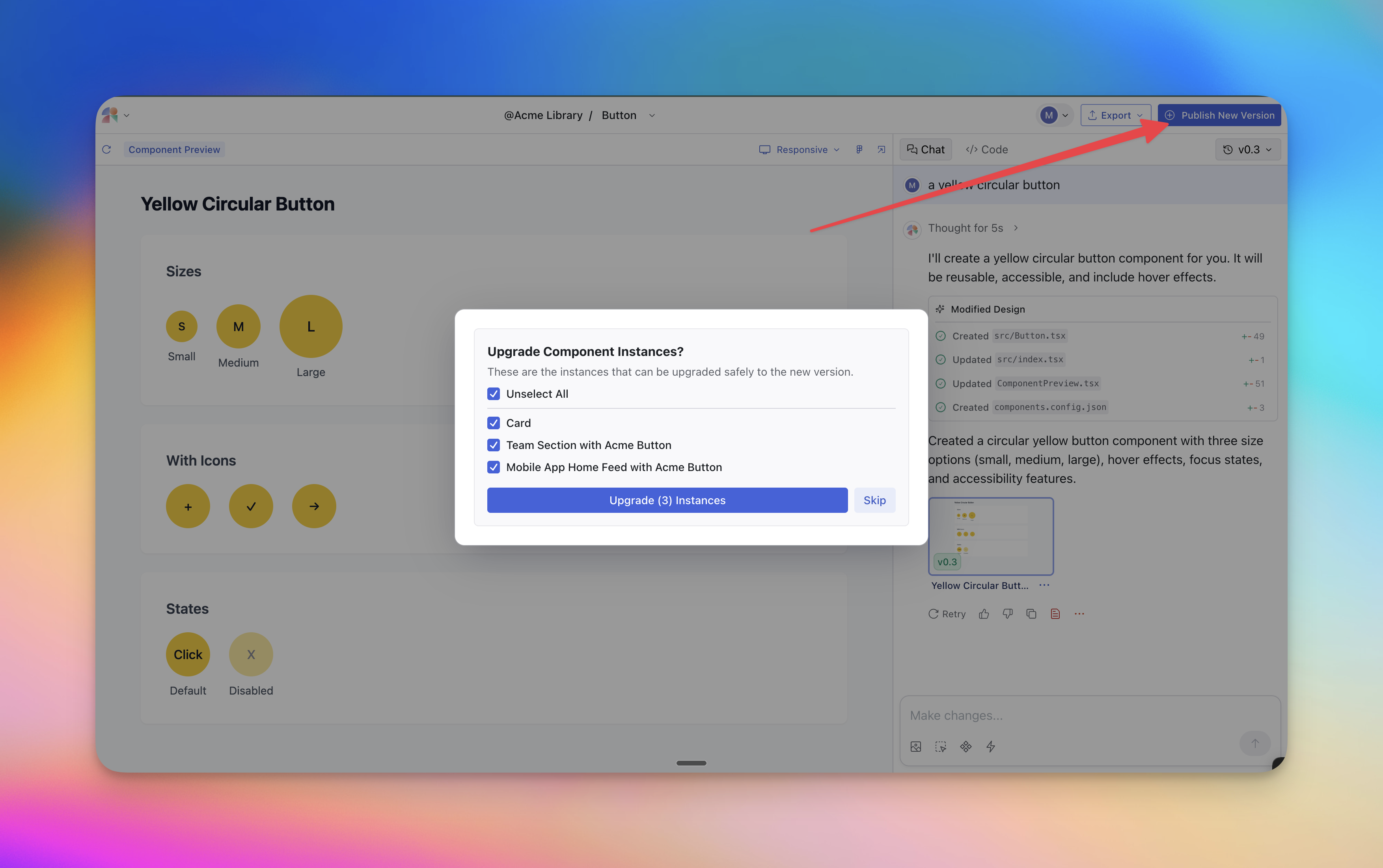1383x868 pixels.
Task: Switch to the Code tab
Action: (x=987, y=149)
